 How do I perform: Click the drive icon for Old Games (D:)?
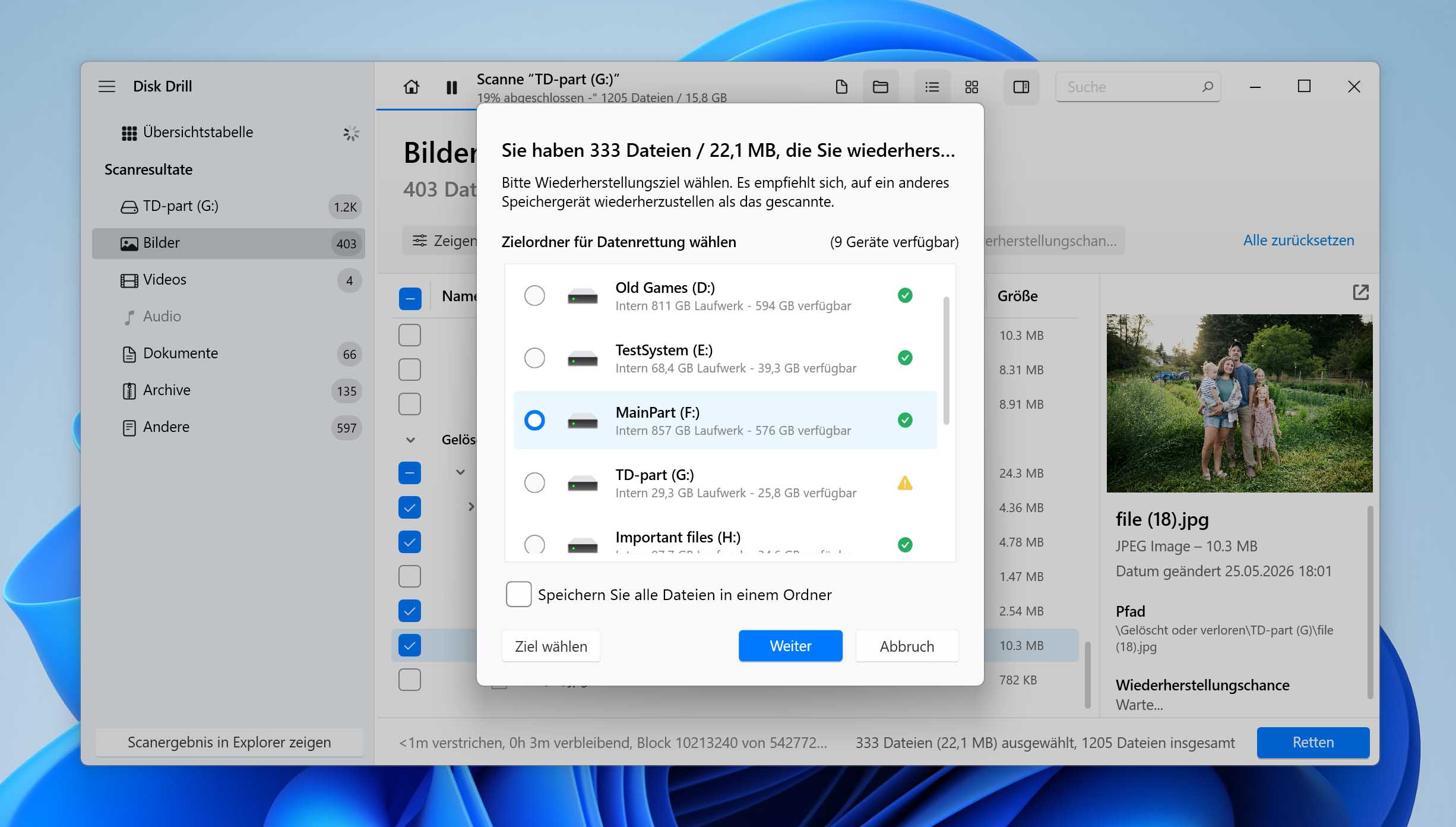coord(583,296)
